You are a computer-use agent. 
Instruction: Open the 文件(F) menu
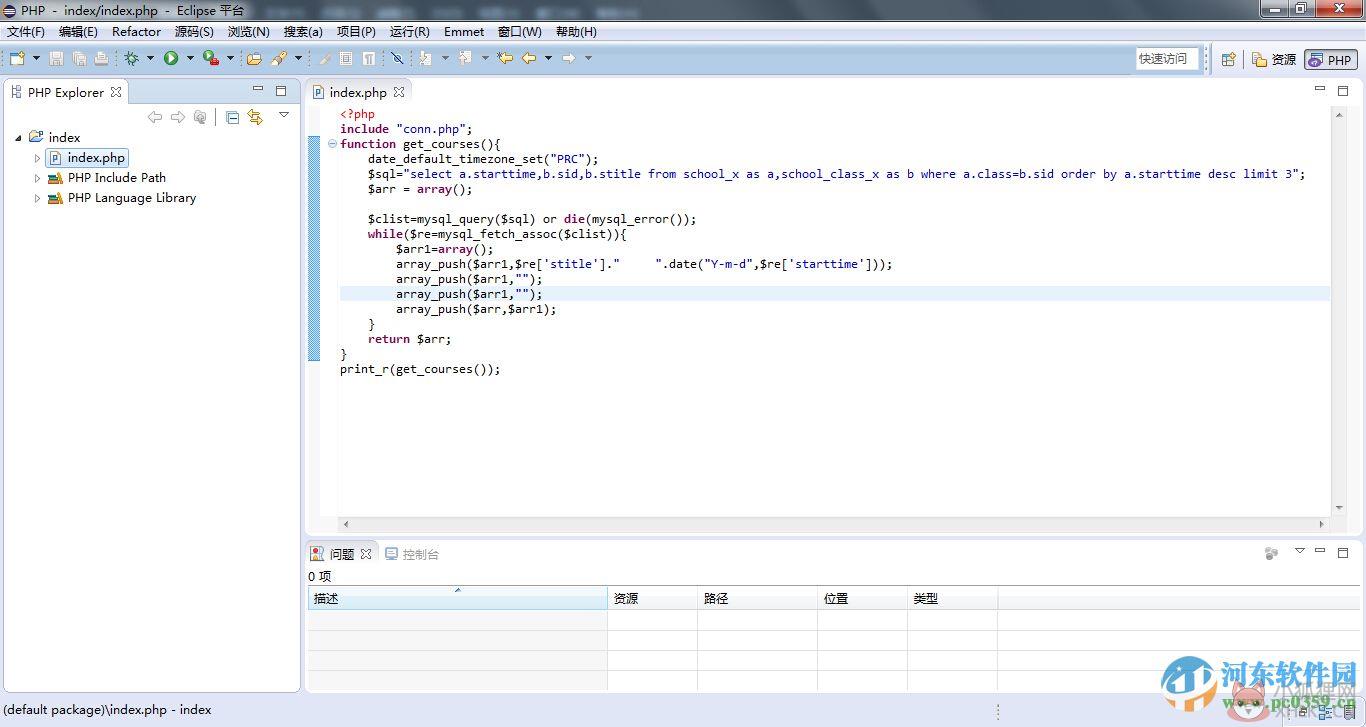click(x=26, y=31)
